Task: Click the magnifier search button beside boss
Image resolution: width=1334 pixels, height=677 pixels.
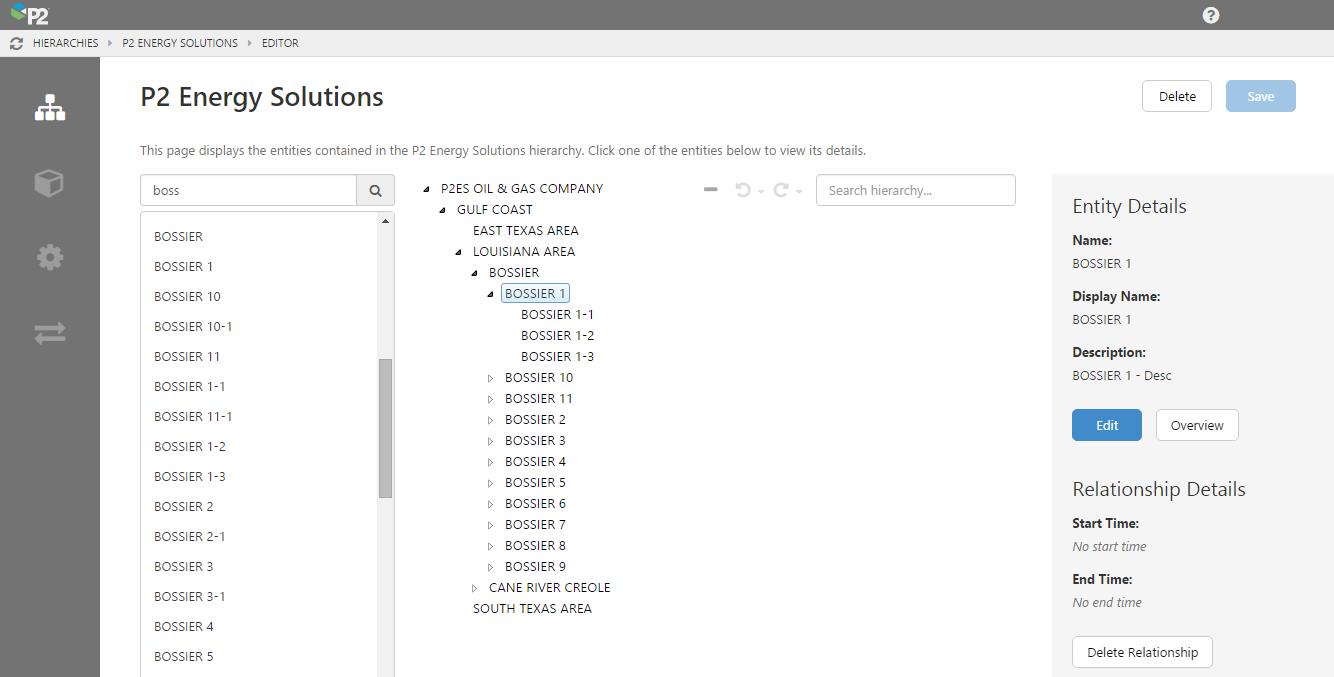Action: click(375, 191)
